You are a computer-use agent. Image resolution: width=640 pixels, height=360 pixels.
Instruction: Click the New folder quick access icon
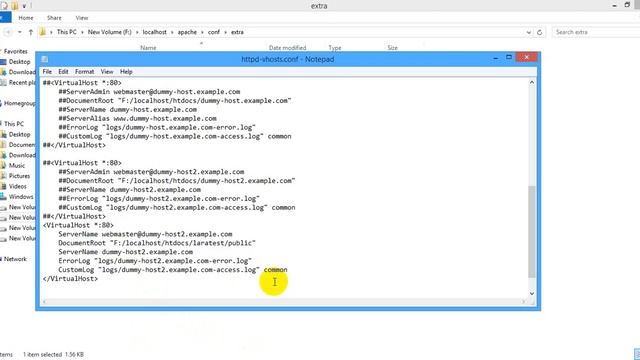pyautogui.click(x=15, y=6)
